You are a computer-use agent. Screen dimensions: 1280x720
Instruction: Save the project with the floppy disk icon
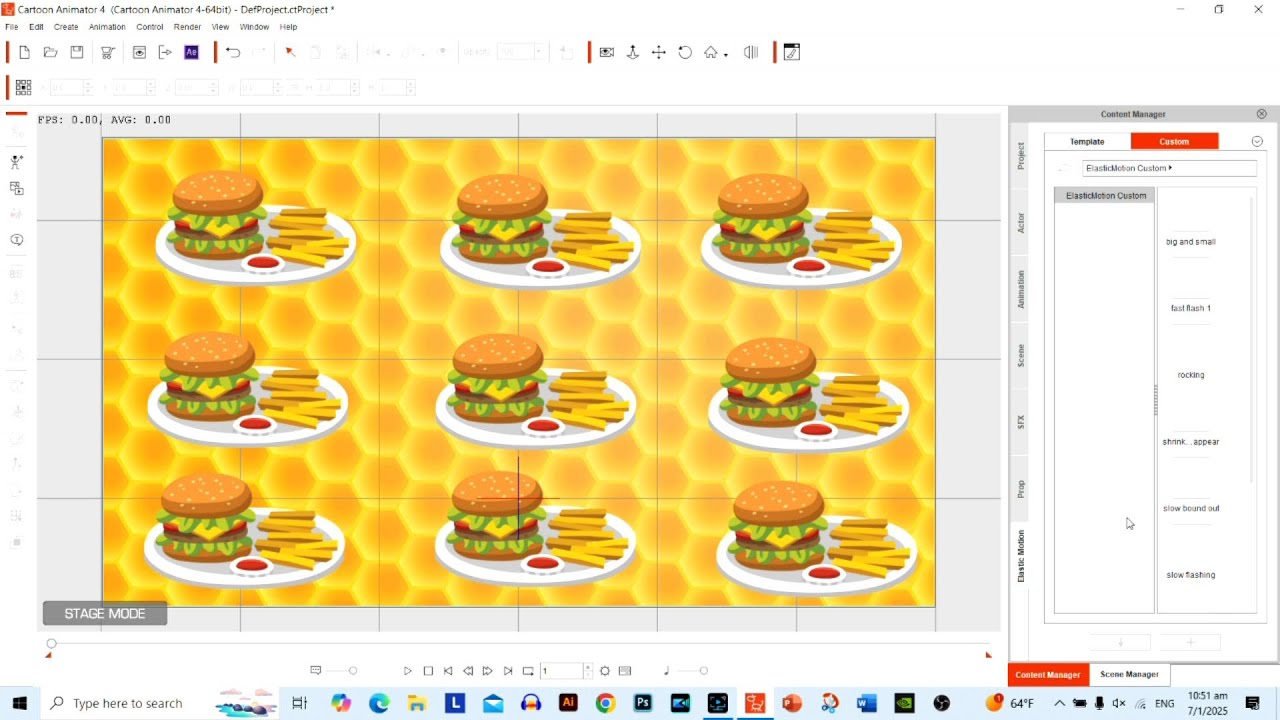click(x=76, y=52)
